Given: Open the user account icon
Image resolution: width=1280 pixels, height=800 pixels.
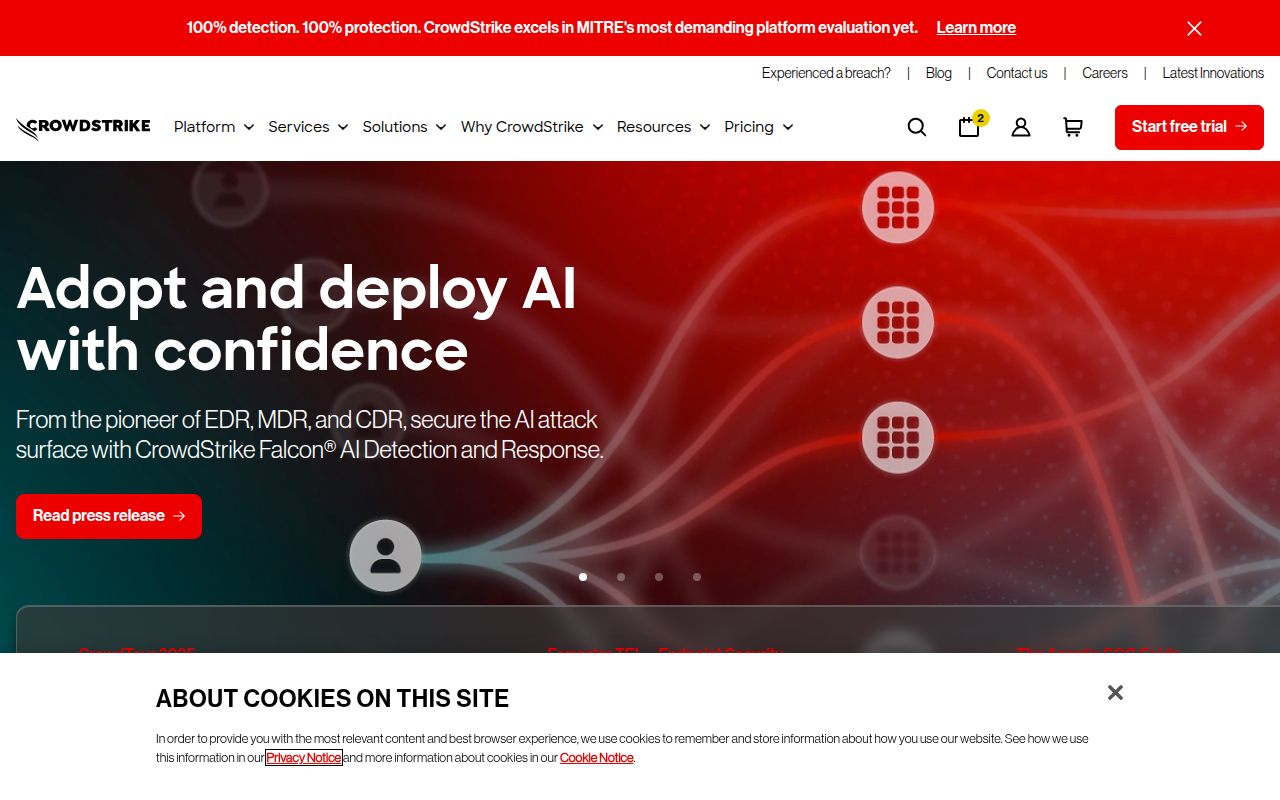Looking at the screenshot, I should [1020, 127].
